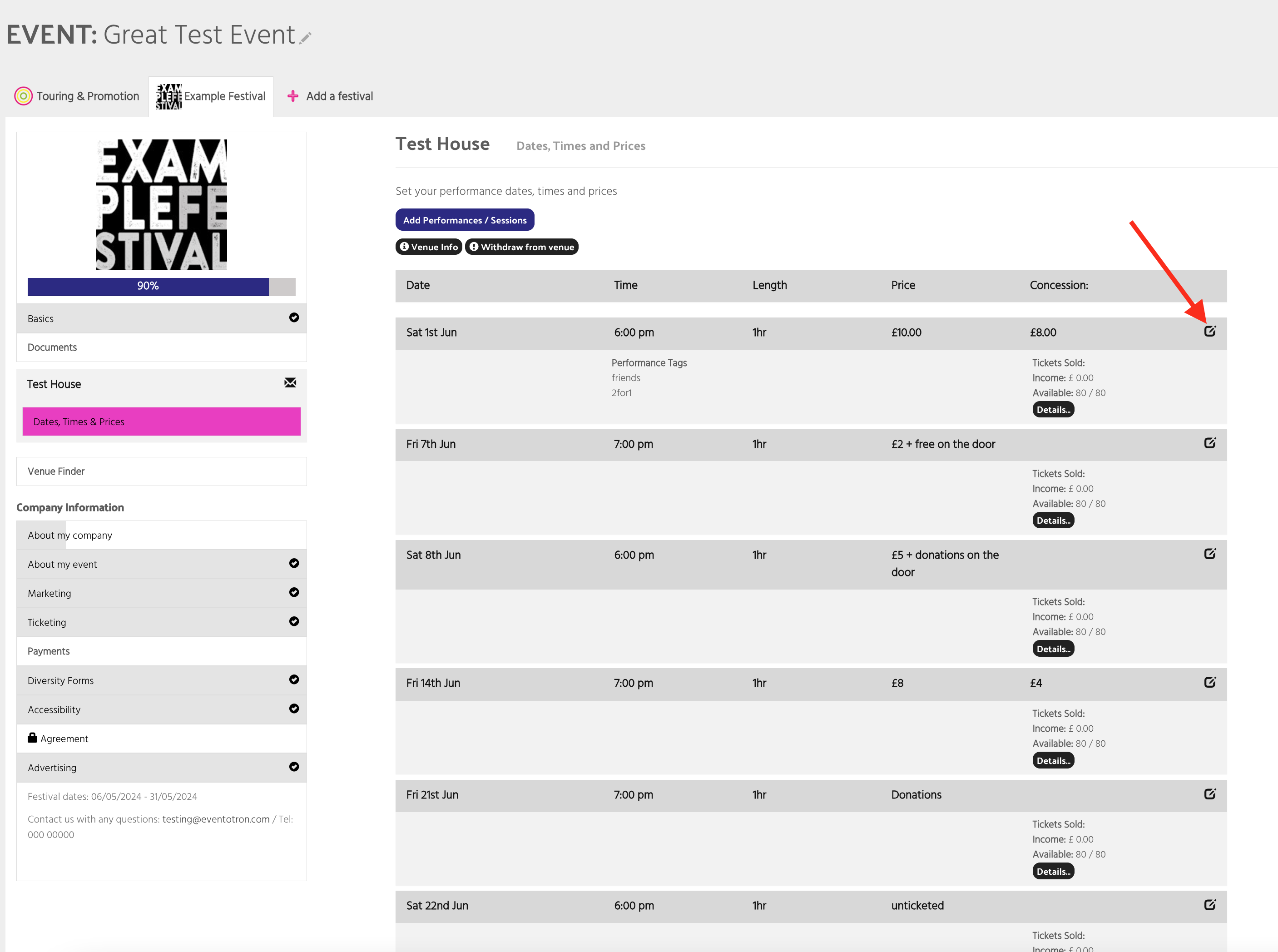The height and width of the screenshot is (952, 1278).
Task: Click Add Performances / Sessions button
Action: pyautogui.click(x=465, y=220)
